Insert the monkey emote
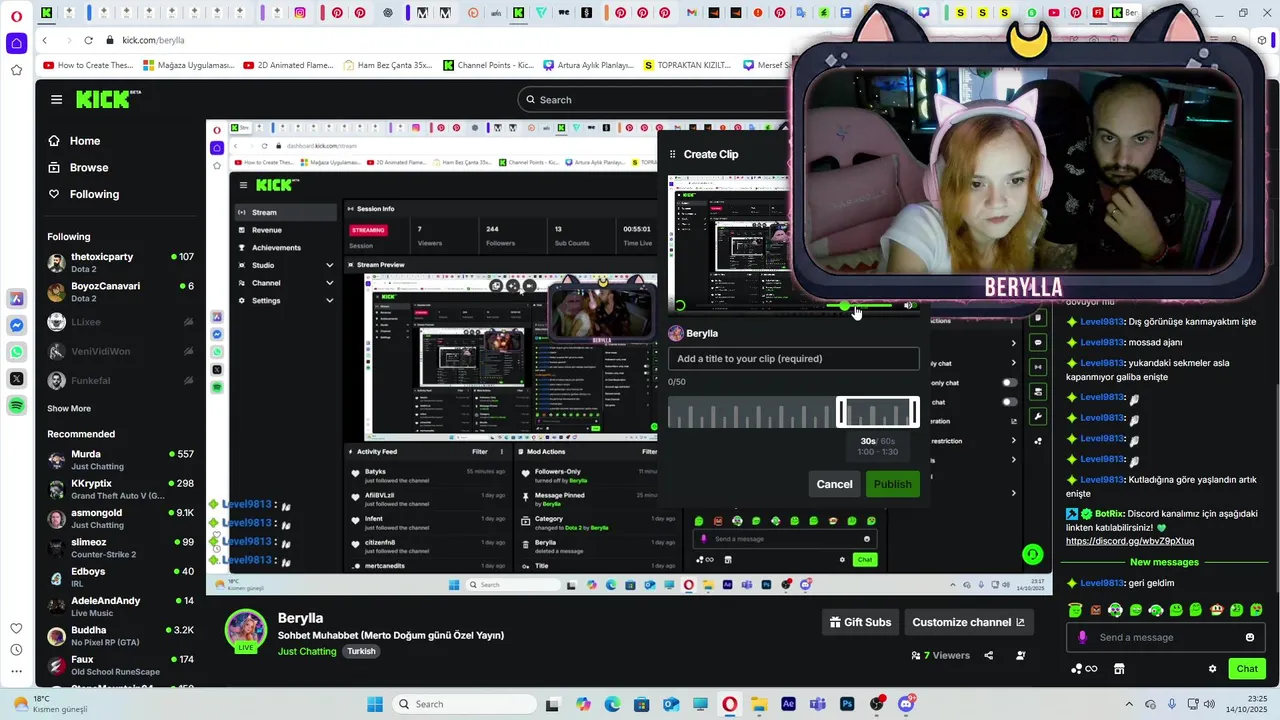 pos(1217,610)
